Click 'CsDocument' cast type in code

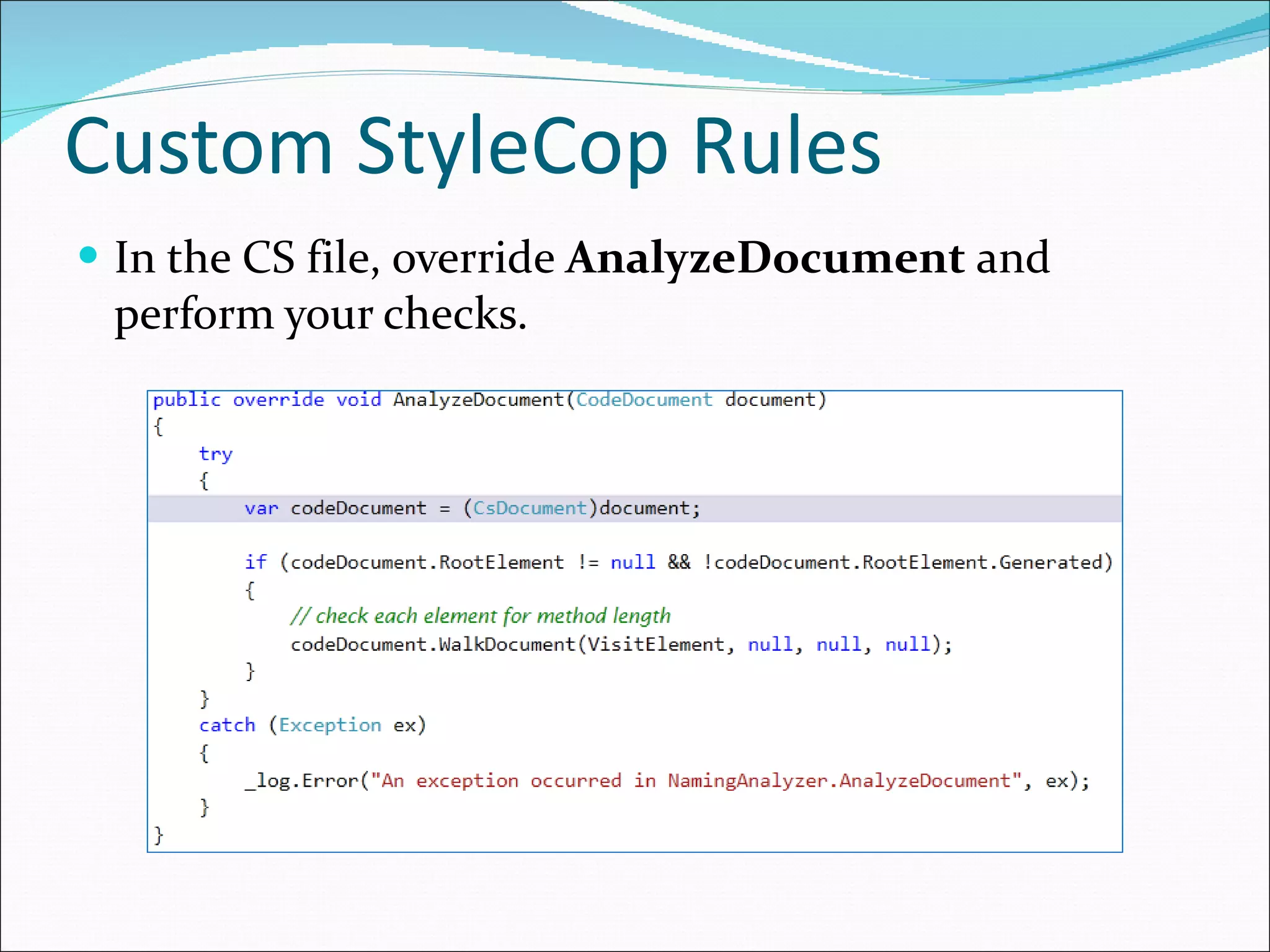click(x=530, y=509)
